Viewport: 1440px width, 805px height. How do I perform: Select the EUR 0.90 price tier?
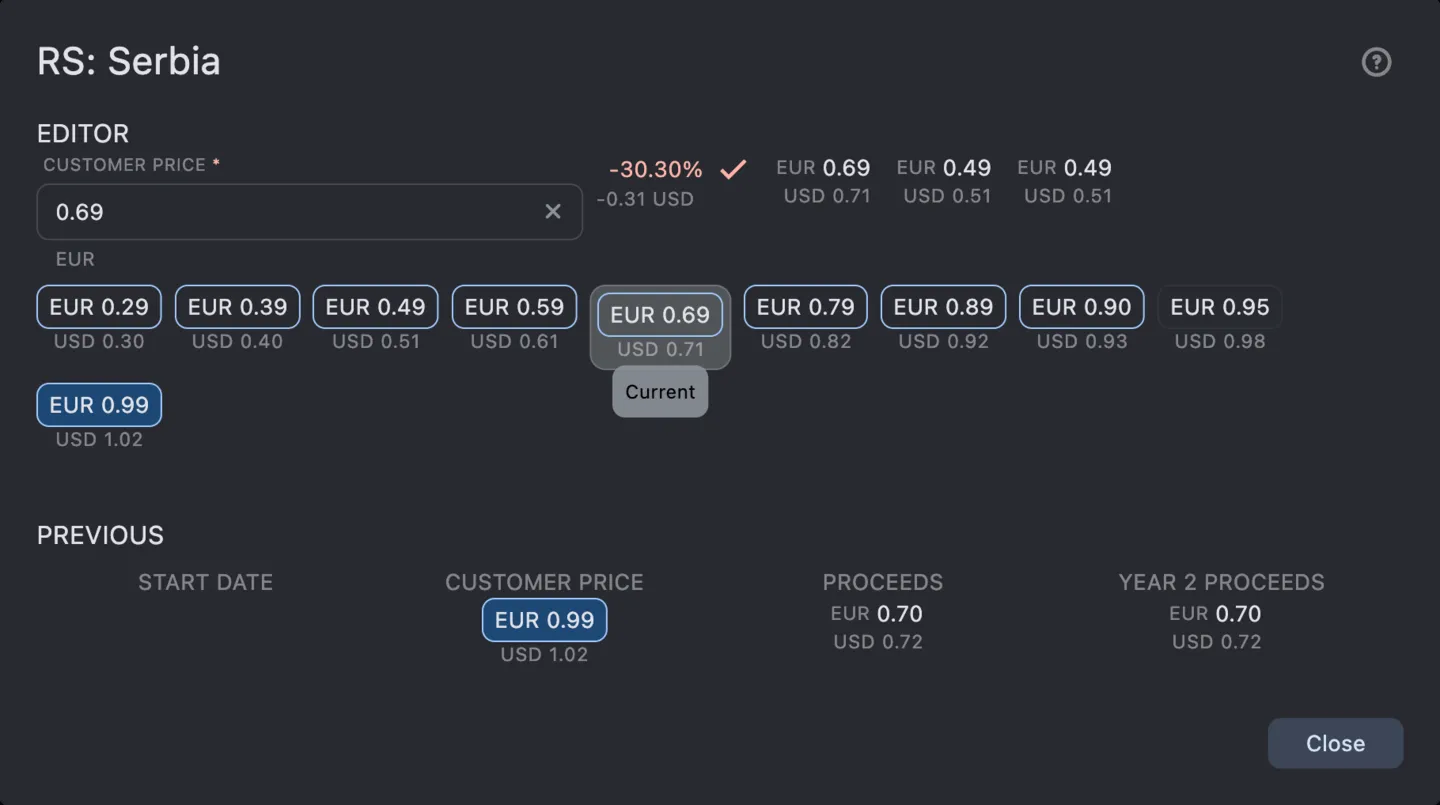point(1081,306)
